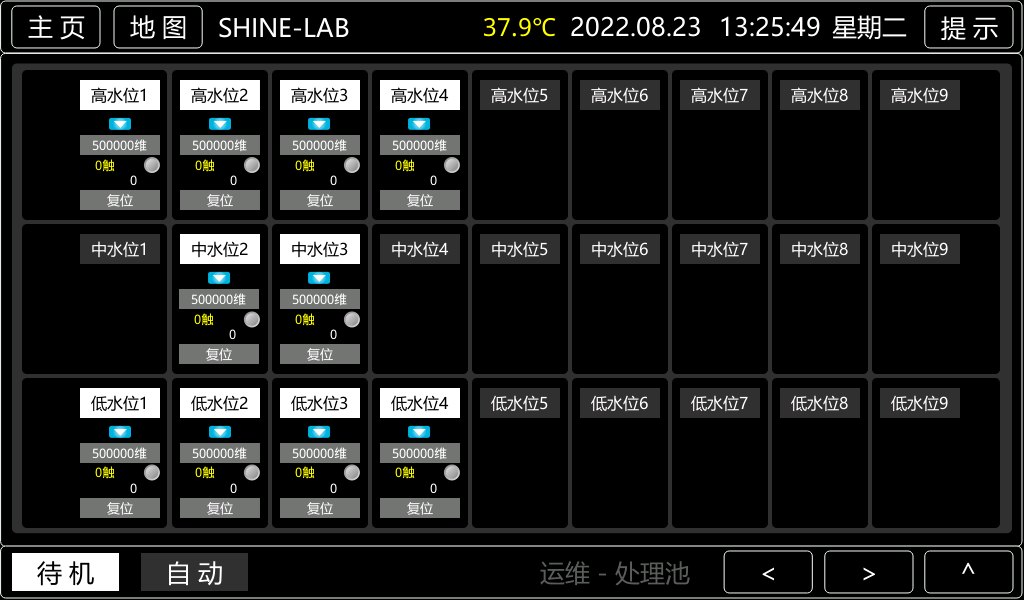Click the 500000维 field under 中水位2
The image size is (1024, 600).
[x=219, y=299]
